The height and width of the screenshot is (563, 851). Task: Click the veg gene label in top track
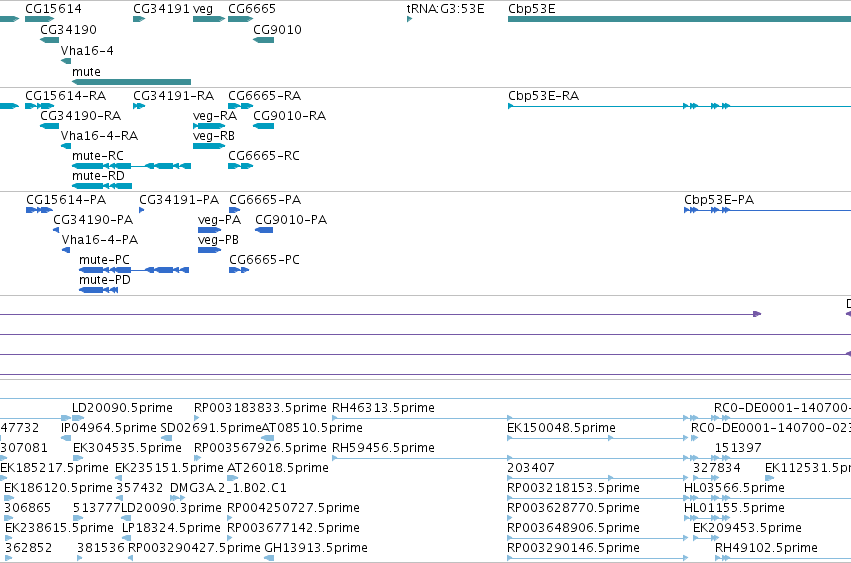[203, 9]
